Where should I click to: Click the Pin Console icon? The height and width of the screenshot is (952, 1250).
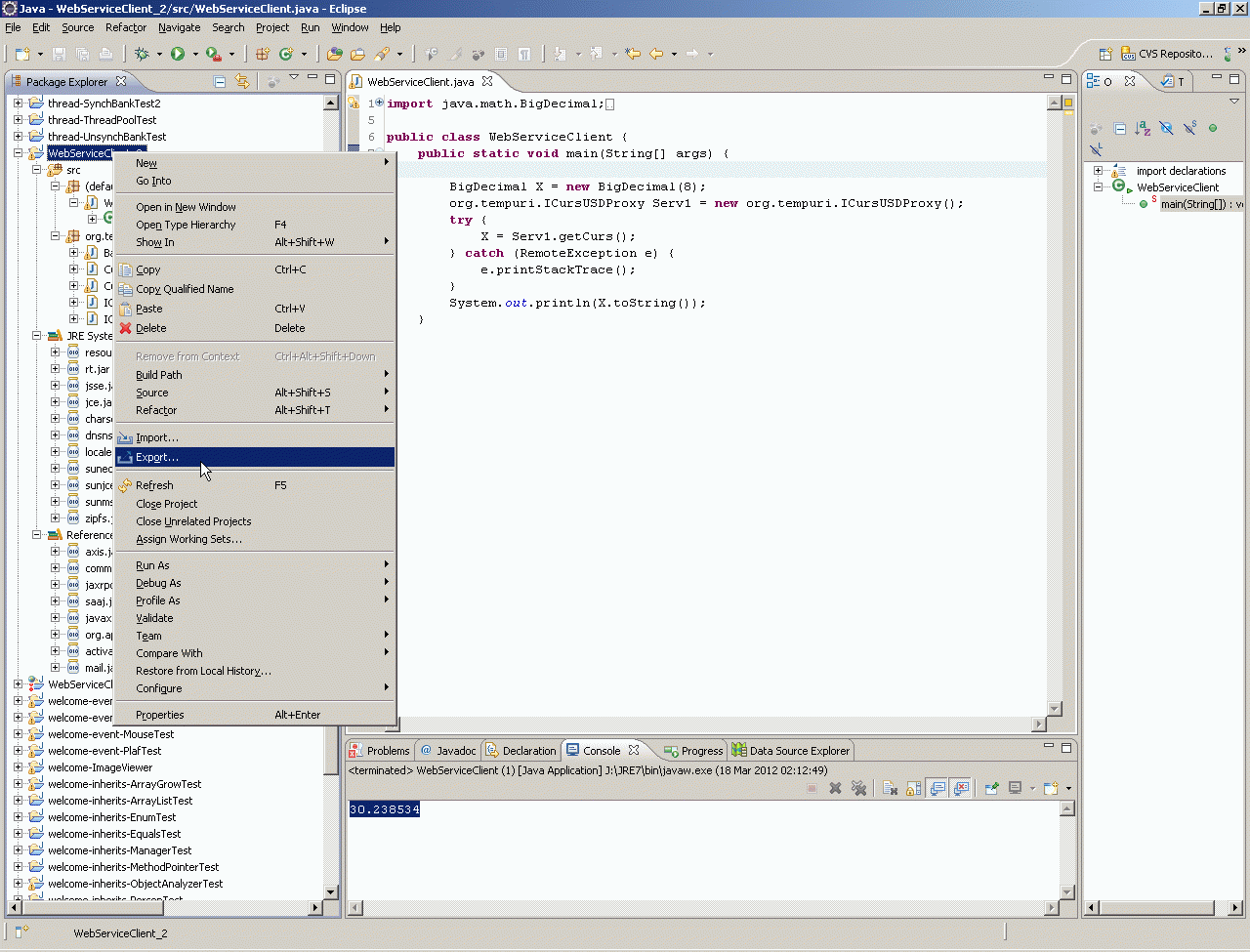tap(992, 788)
